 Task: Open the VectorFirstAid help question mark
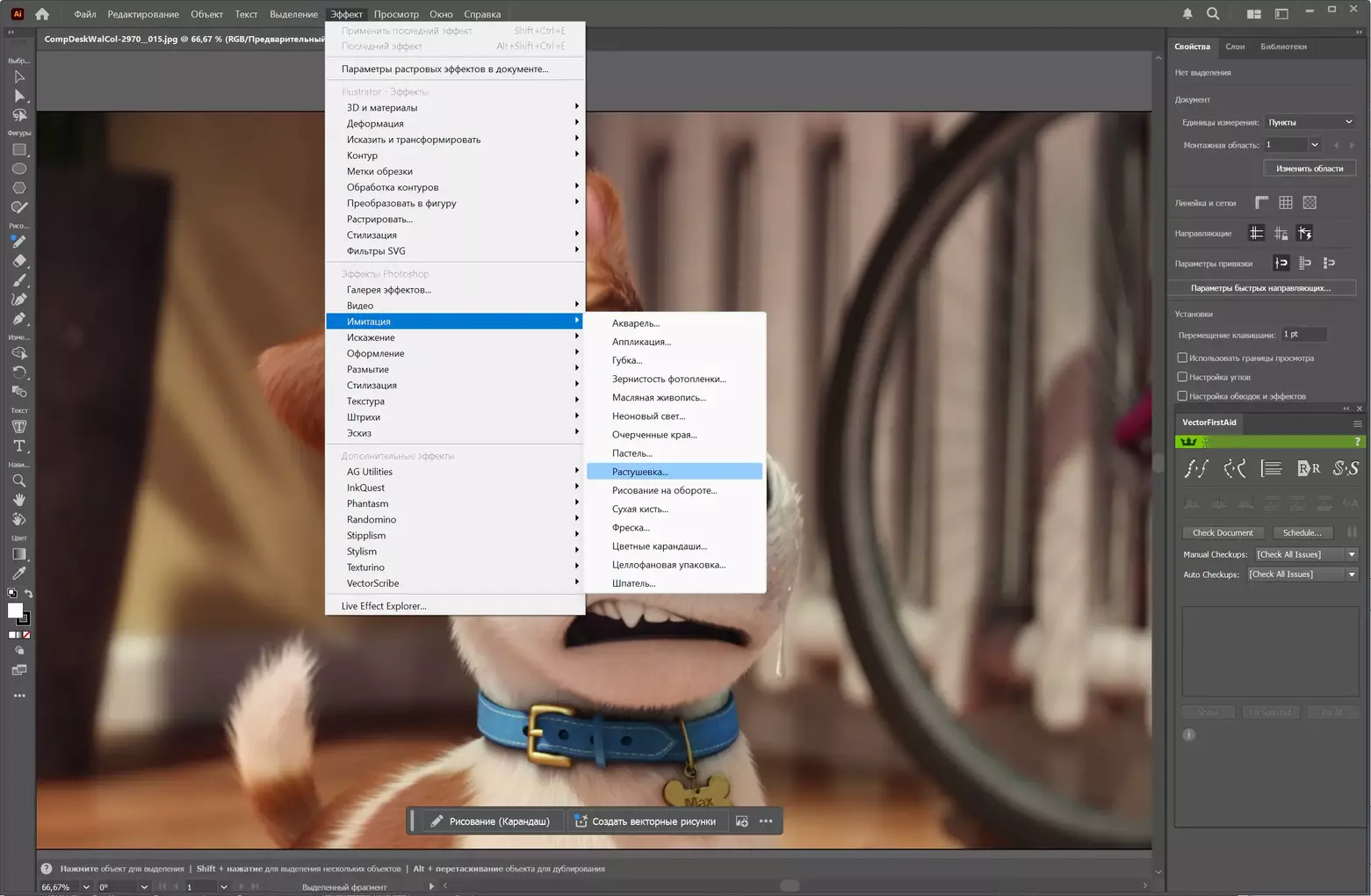(1357, 442)
